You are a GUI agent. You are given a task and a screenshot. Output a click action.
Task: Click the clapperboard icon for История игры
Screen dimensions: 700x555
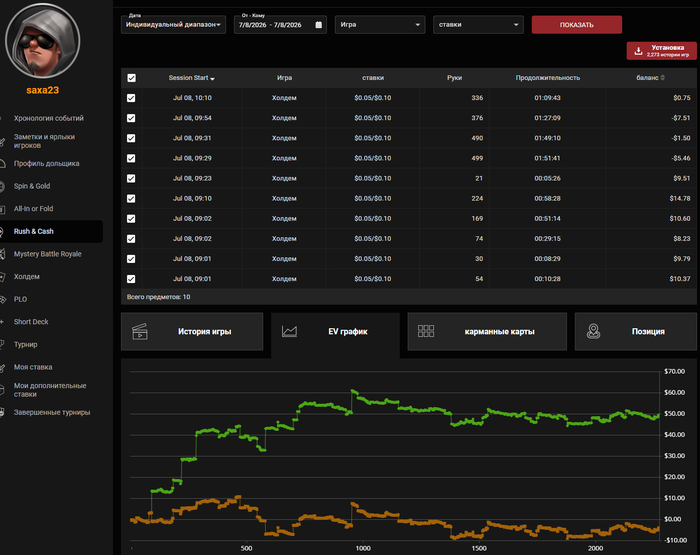[140, 331]
